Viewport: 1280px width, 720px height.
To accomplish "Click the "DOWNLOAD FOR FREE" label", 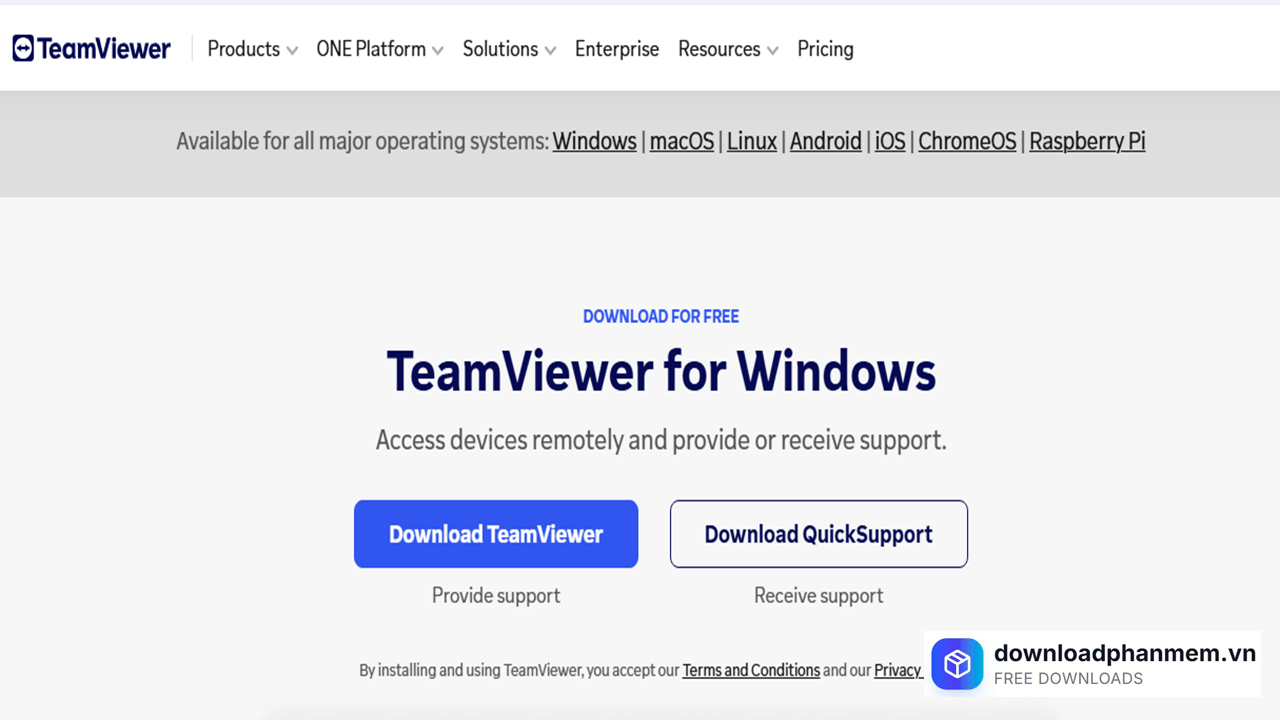I will (661, 316).
